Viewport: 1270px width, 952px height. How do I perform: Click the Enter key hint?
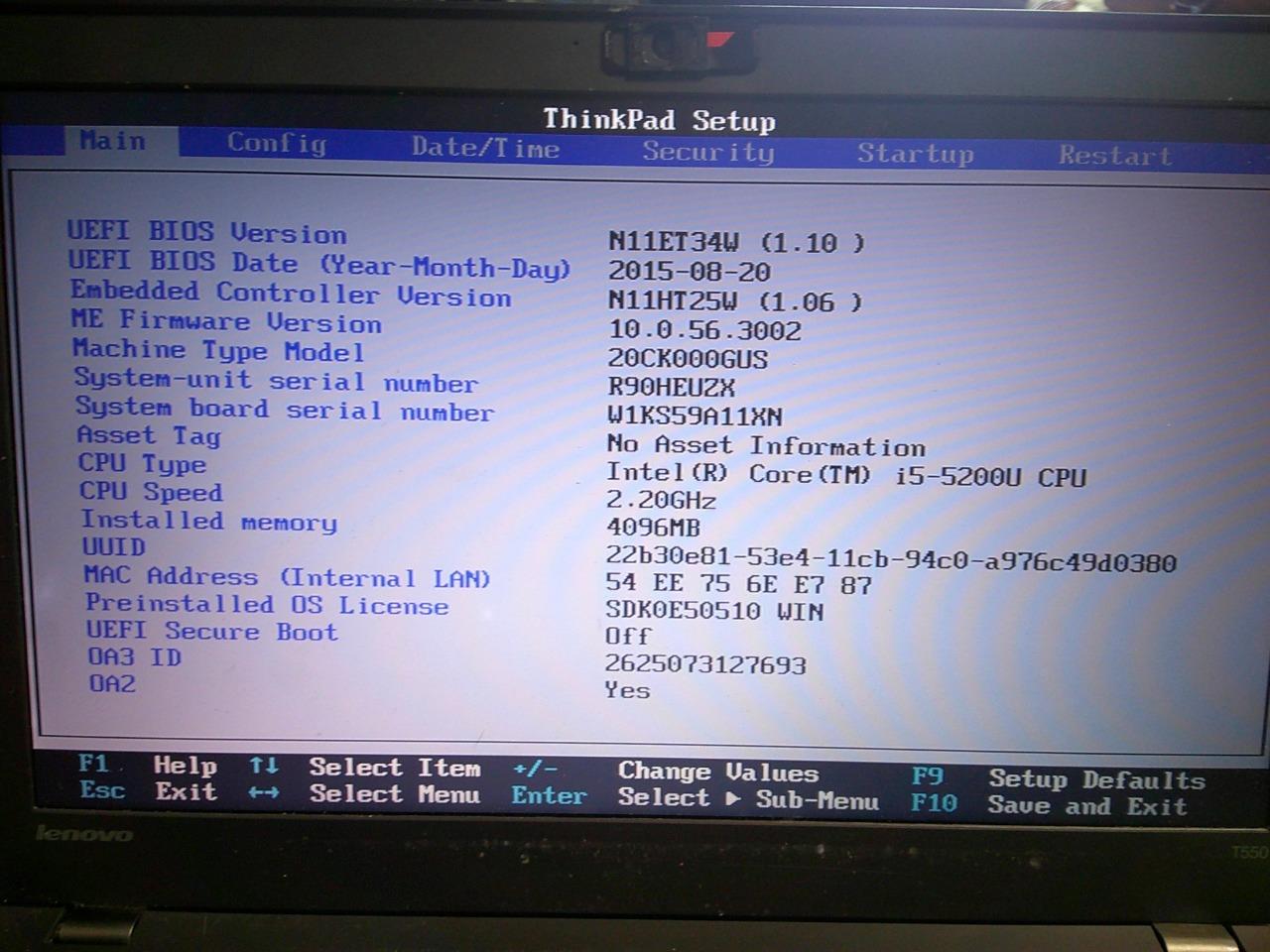pos(549,795)
